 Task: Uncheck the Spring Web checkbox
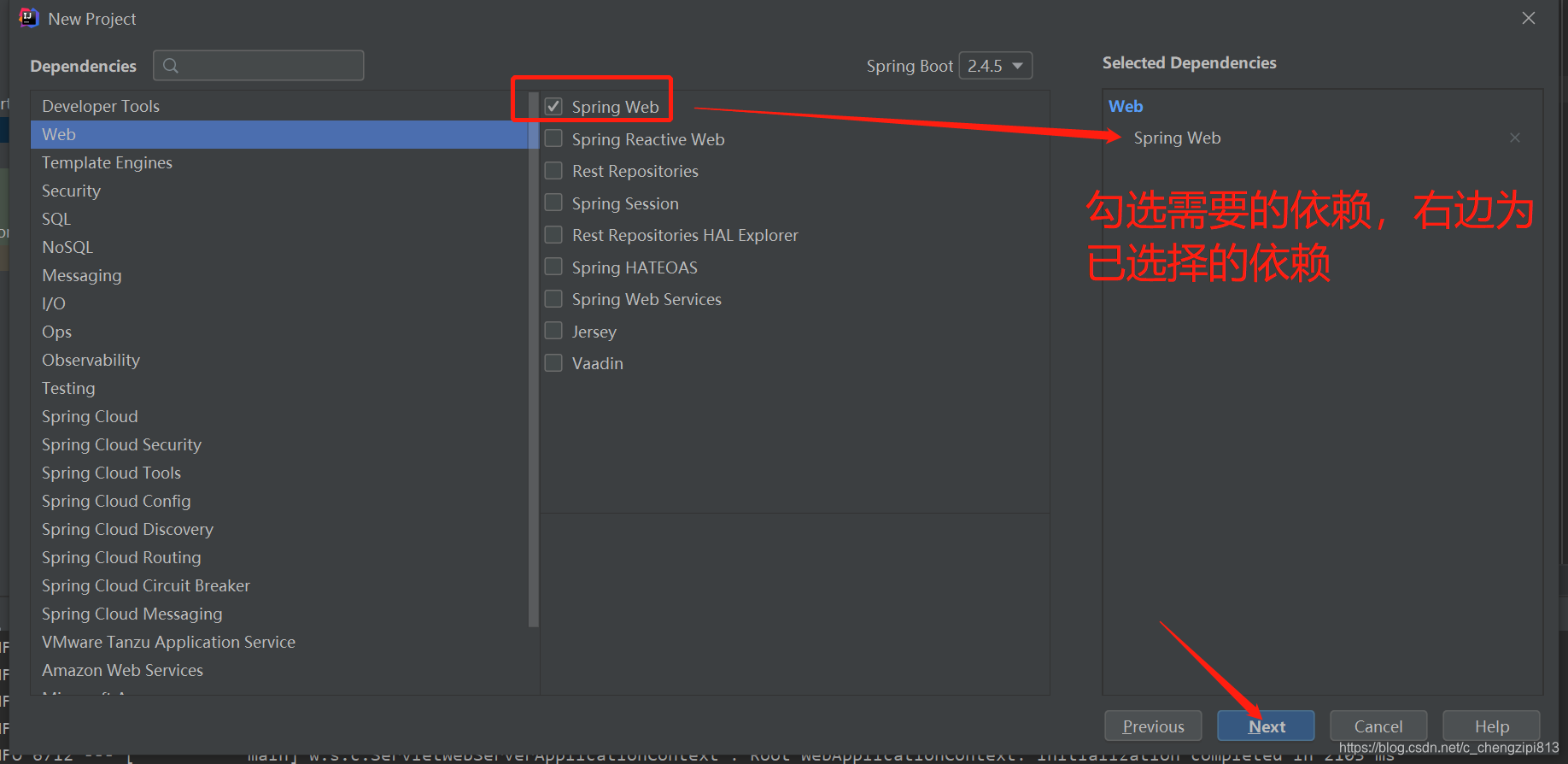coord(553,106)
